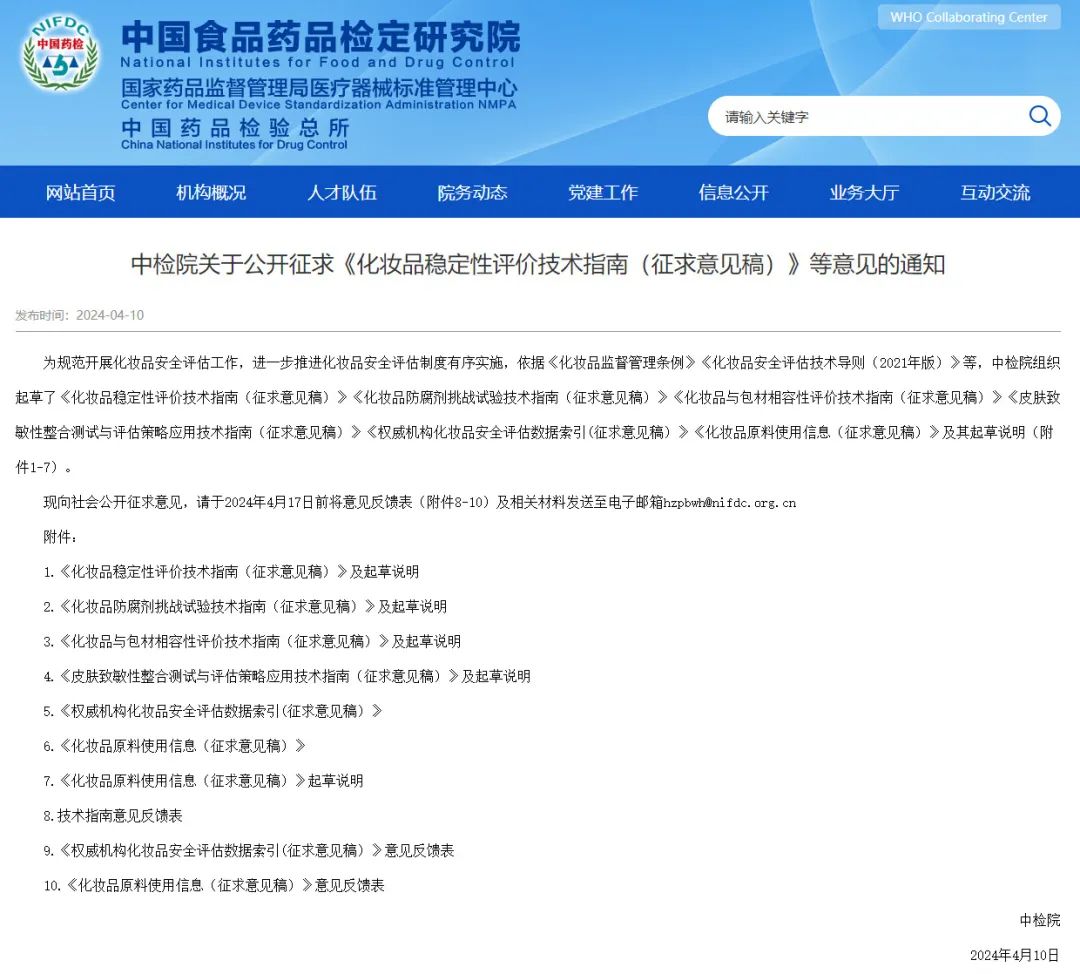Click the National Institutes for Food and Drug Control subtitle

[x=318, y=62]
